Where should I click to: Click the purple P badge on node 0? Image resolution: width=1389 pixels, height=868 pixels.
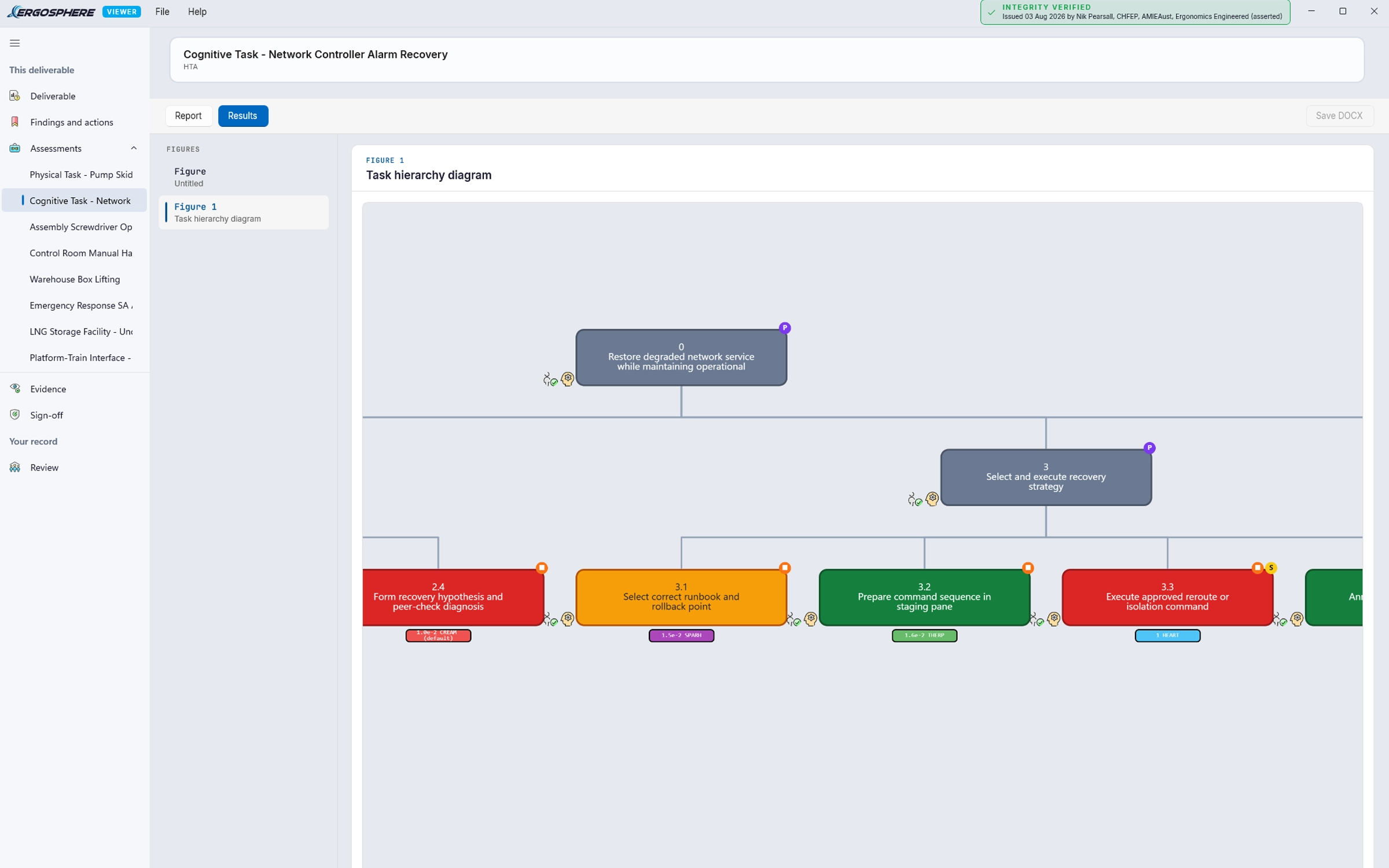(785, 328)
